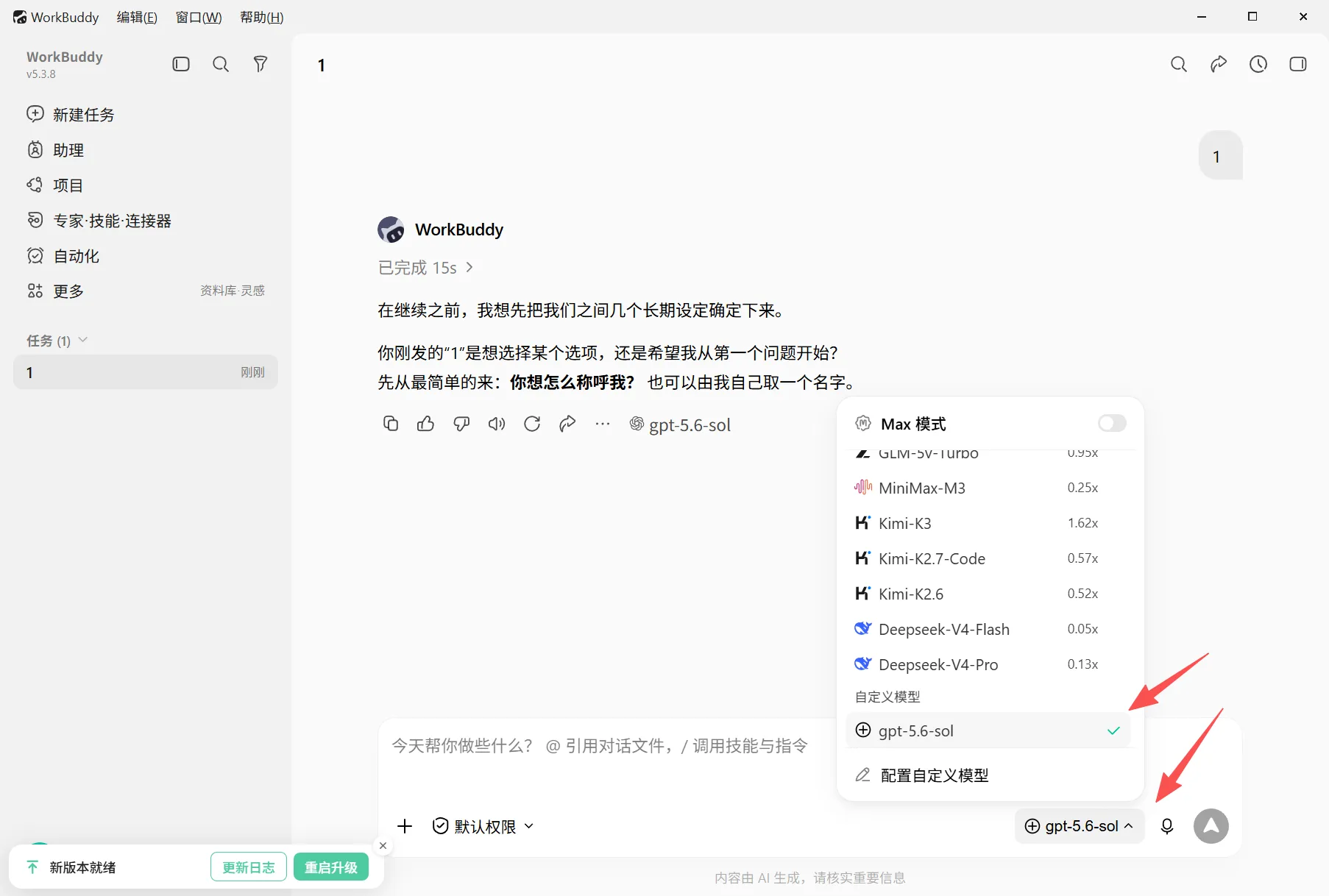
Task: Open 专家·技能·连接器 section
Action: tap(99, 221)
